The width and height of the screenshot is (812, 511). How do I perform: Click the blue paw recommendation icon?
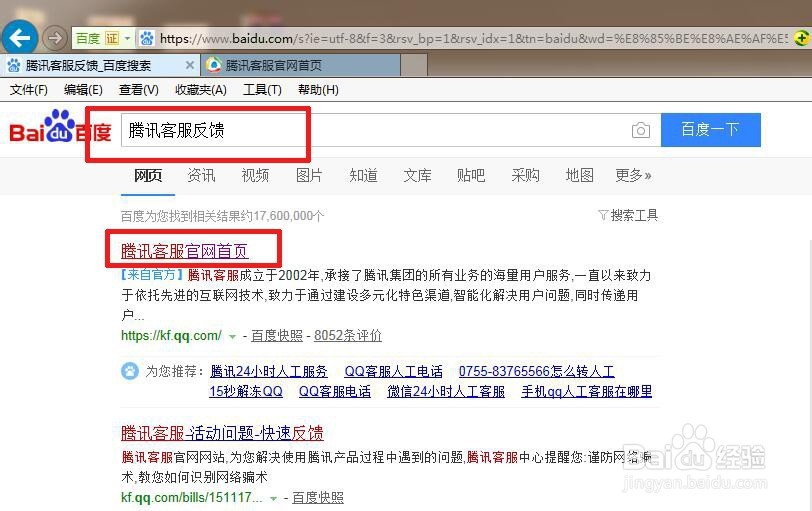click(130, 371)
